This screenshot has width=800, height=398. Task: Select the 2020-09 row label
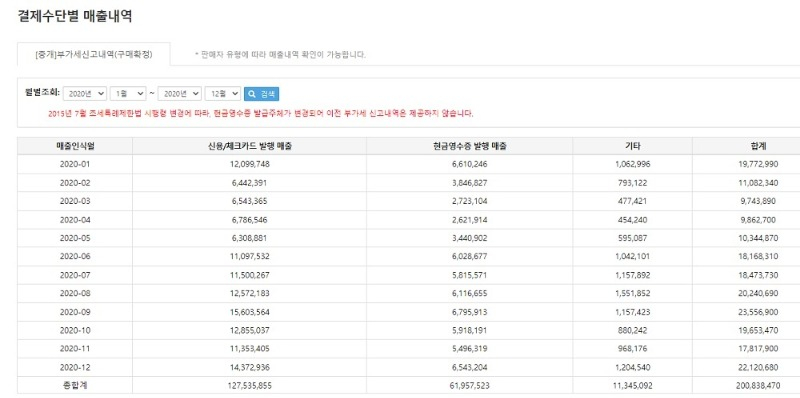(75, 312)
